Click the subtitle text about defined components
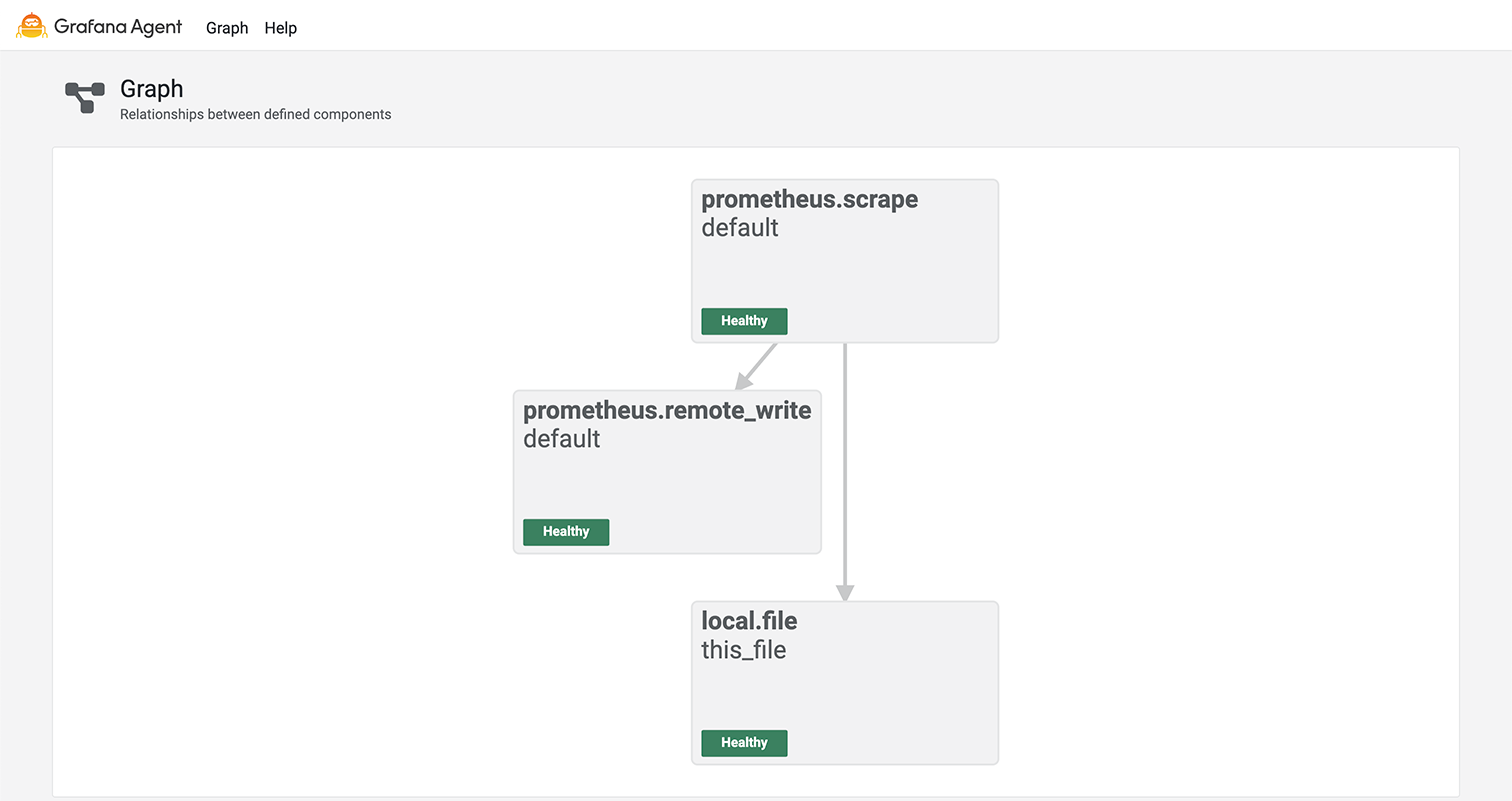Image resolution: width=1512 pixels, height=801 pixels. click(255, 114)
